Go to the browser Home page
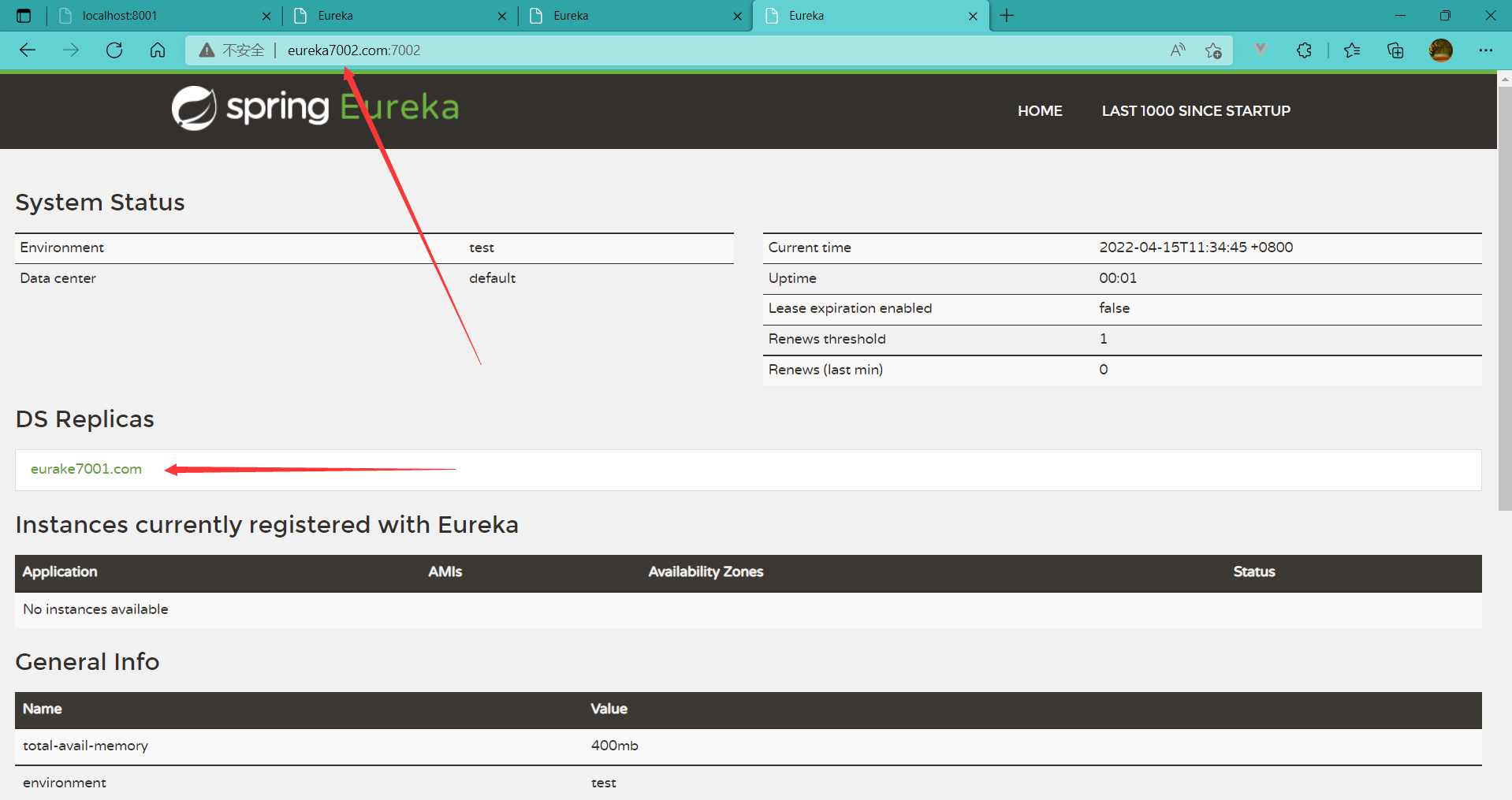This screenshot has width=1512, height=800. pos(158,50)
